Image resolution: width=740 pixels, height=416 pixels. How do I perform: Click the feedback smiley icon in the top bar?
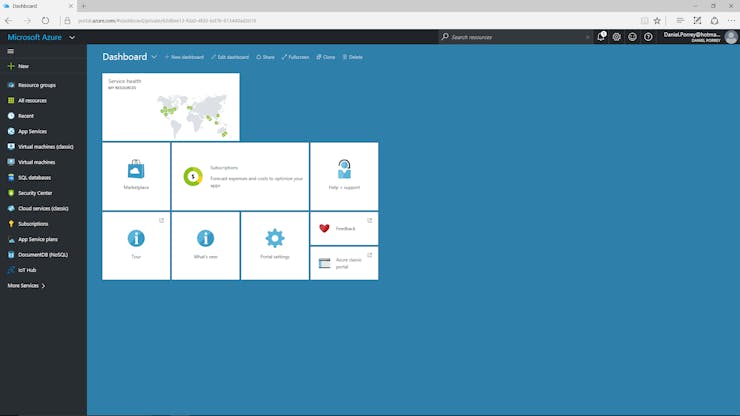(632, 37)
